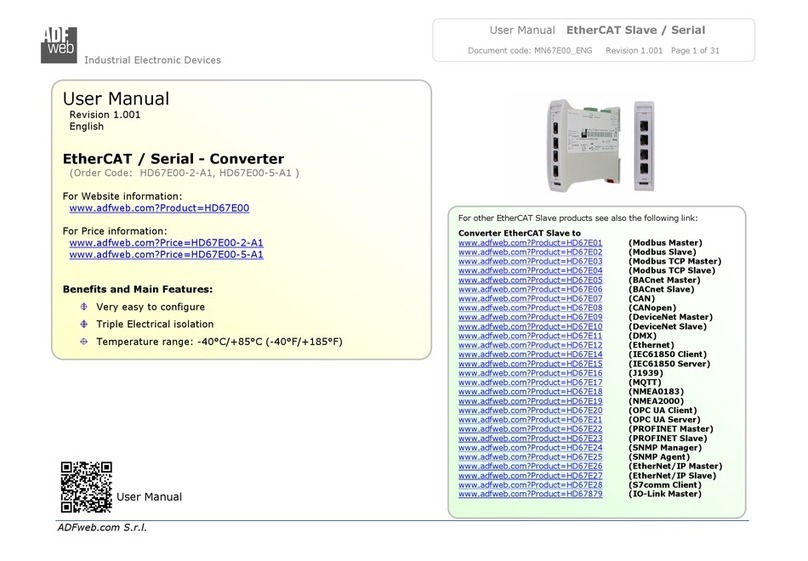
Task: Click the 'Benefits and Main Features:' heading
Action: point(138,290)
